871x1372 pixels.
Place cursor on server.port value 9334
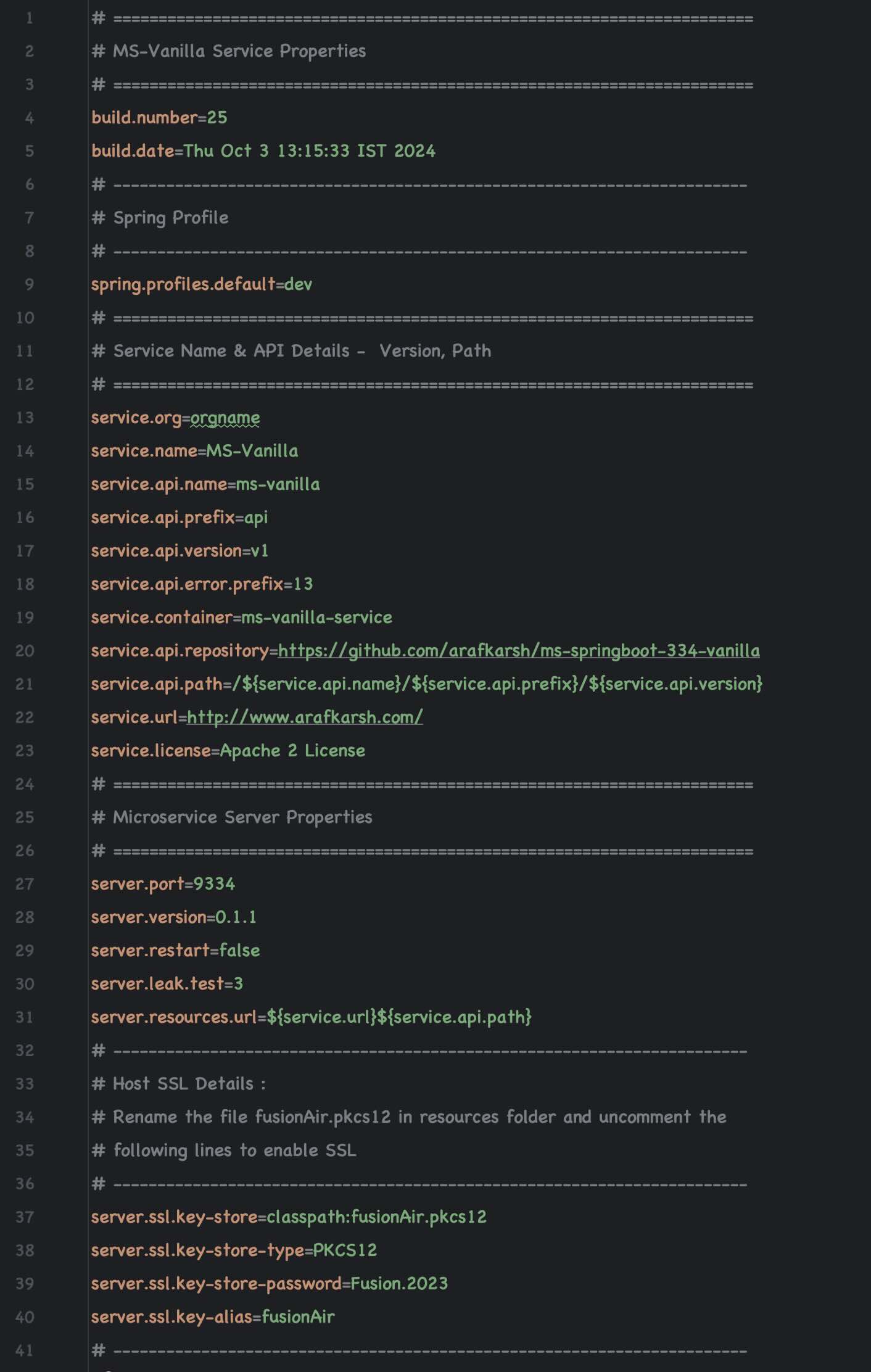pyautogui.click(x=214, y=883)
